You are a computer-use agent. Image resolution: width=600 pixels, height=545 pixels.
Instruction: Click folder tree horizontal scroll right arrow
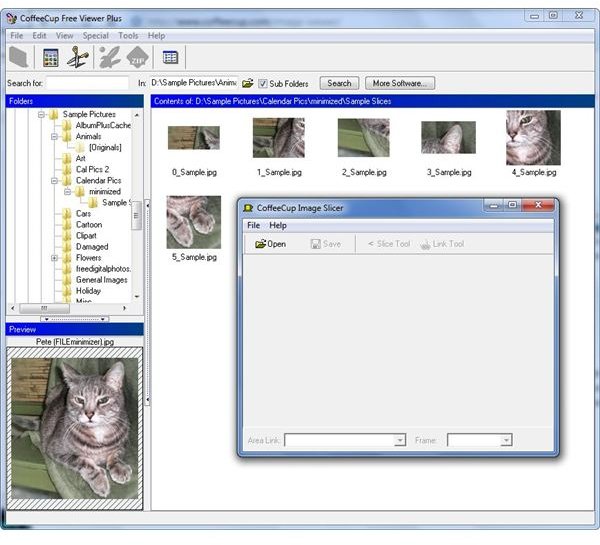(124, 308)
